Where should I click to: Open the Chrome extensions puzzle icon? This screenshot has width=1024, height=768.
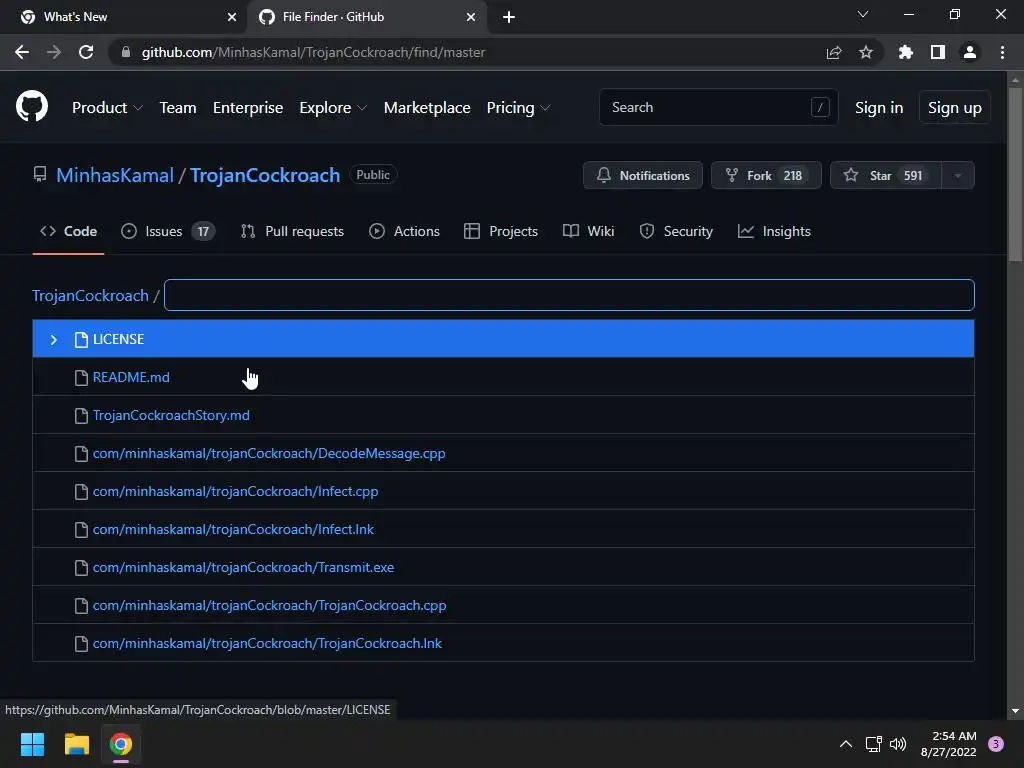click(906, 52)
